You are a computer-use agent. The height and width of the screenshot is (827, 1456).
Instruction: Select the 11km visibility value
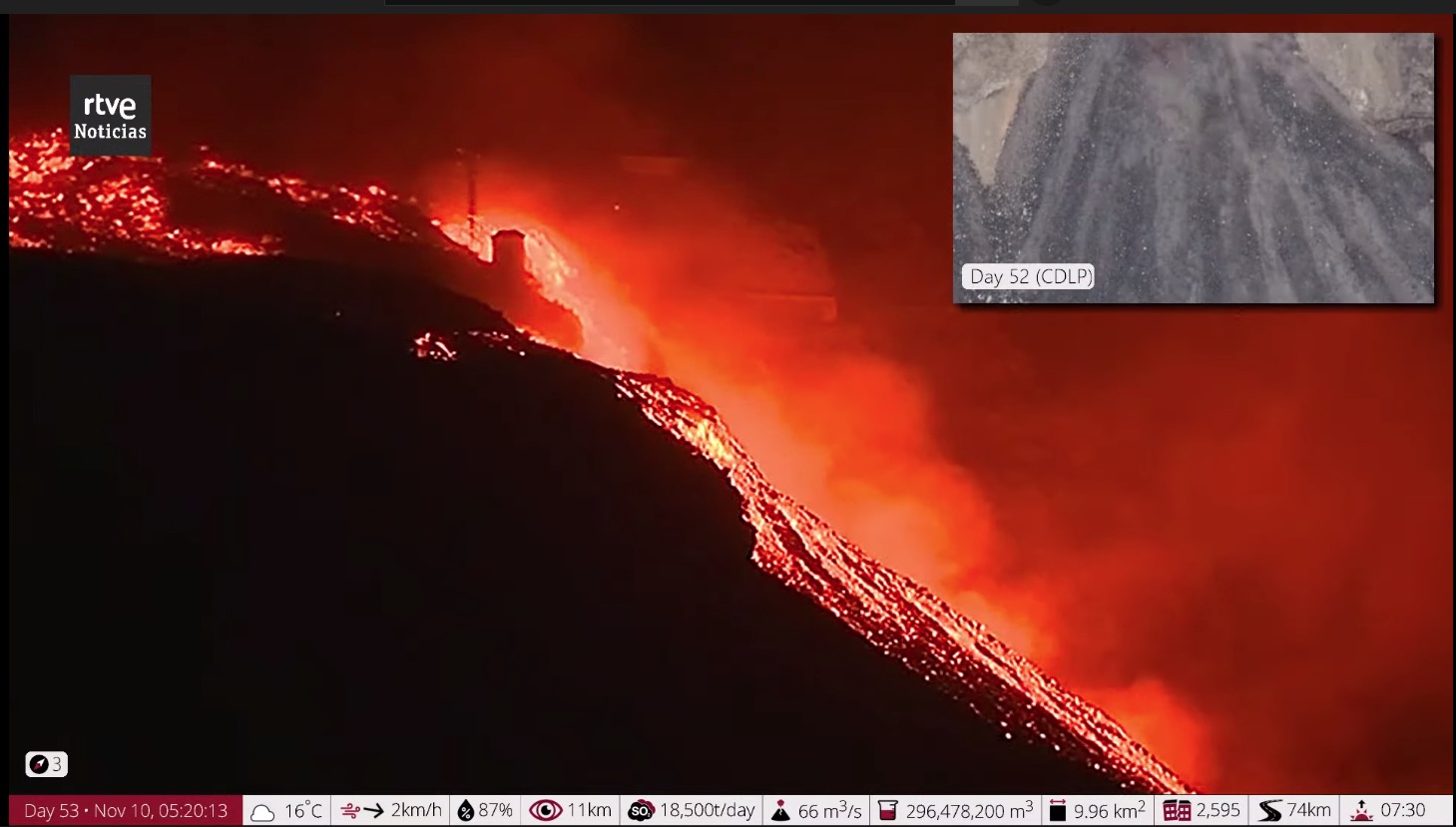(589, 810)
